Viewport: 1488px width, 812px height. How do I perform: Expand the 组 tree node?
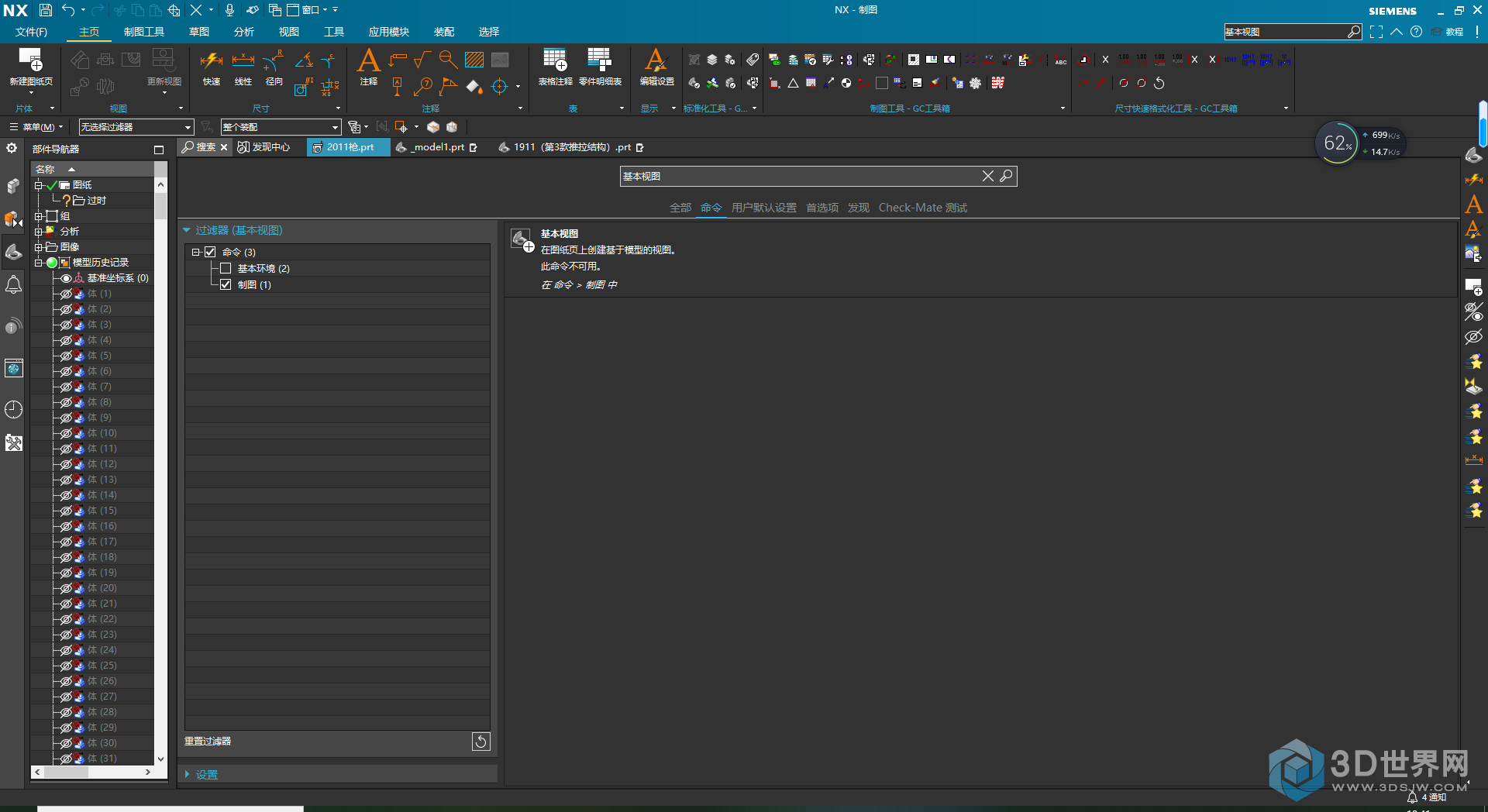[38, 216]
